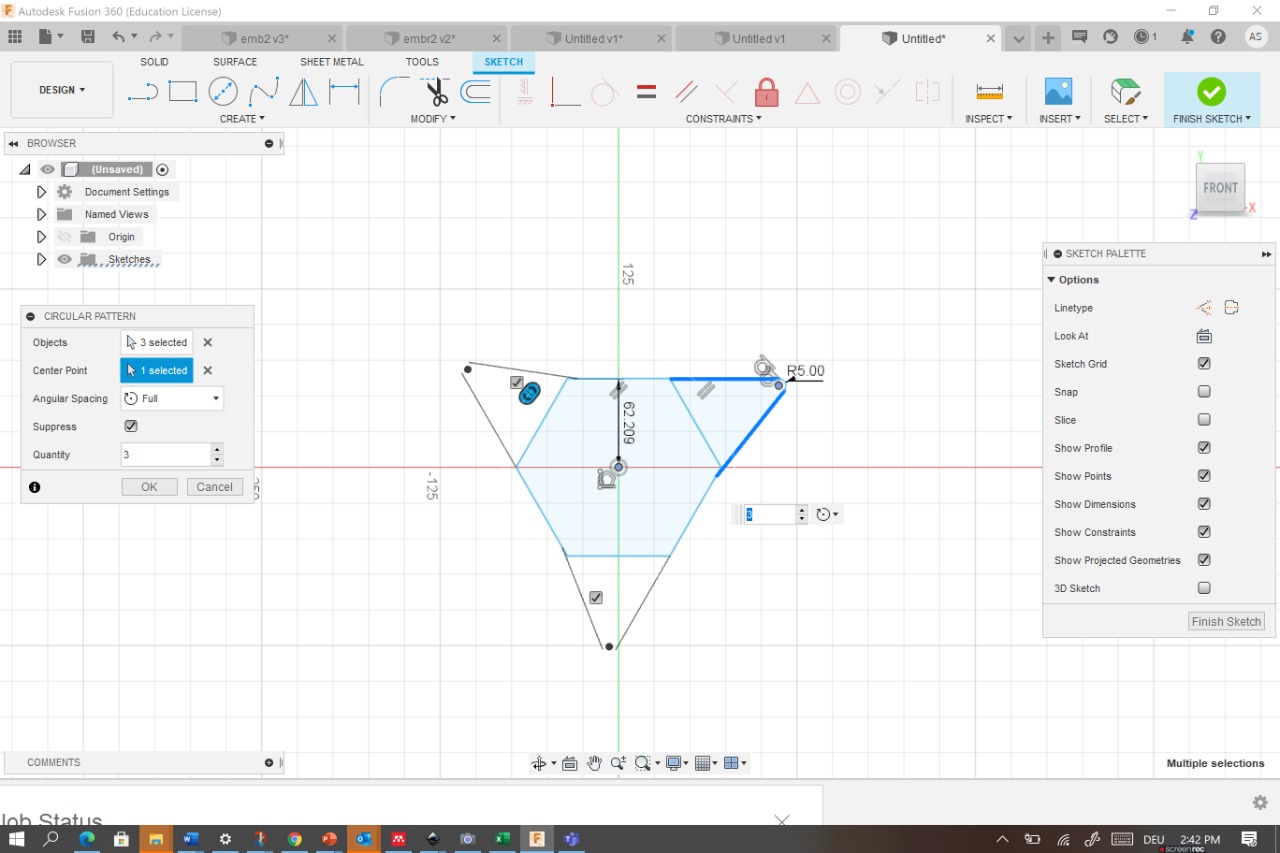Expand the CREATE menu dropdown

click(242, 119)
